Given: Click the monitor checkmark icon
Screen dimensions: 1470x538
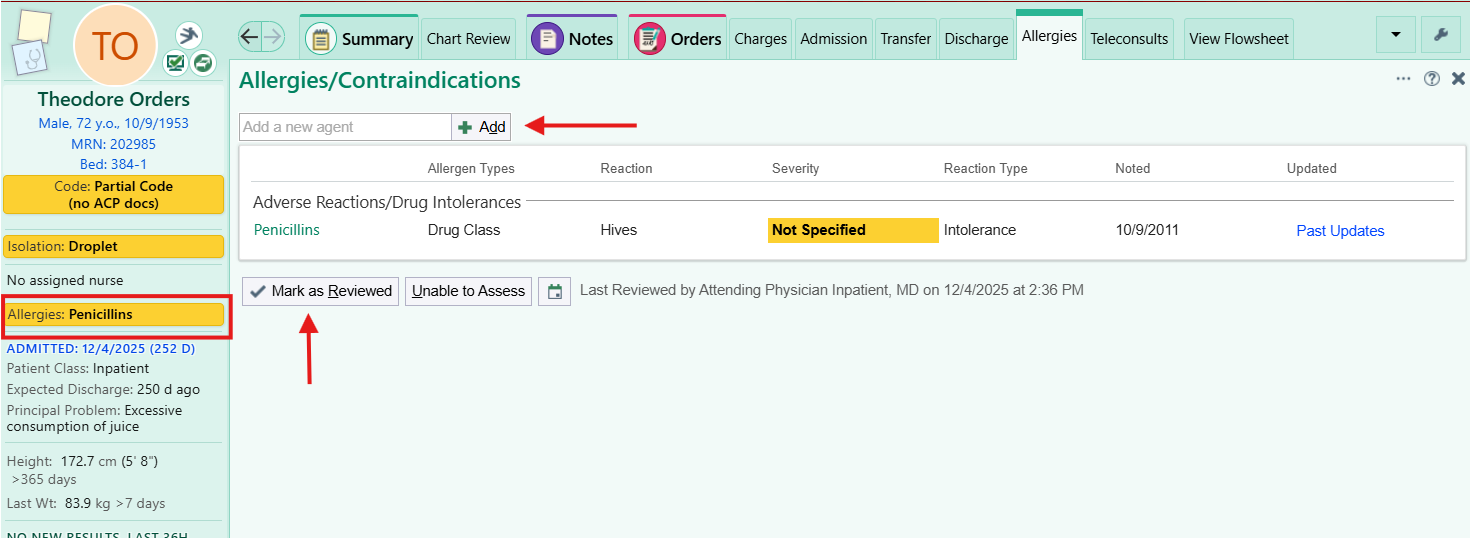Looking at the screenshot, I should click(x=176, y=63).
